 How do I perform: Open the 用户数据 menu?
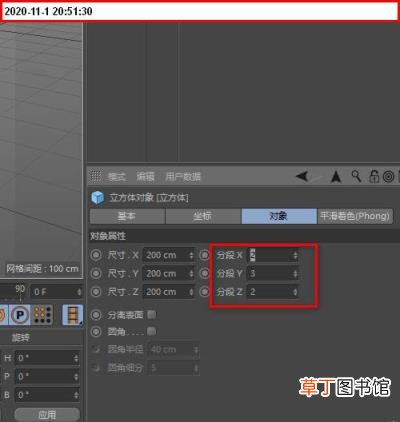(x=183, y=176)
